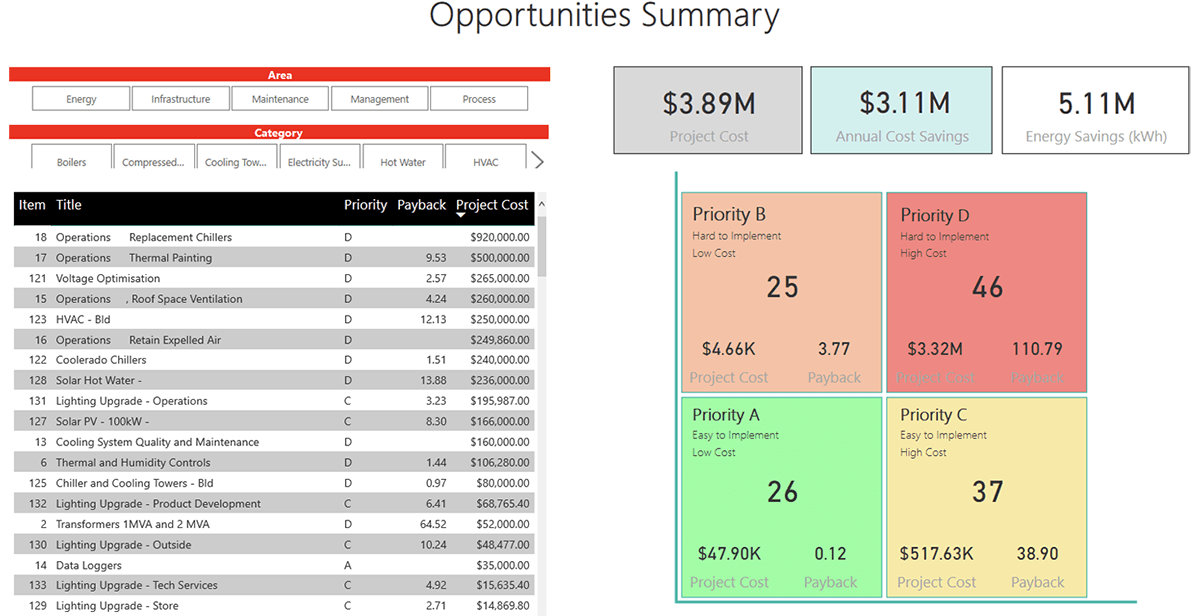
Task: Enable the Maintenance area filter
Action: [280, 99]
